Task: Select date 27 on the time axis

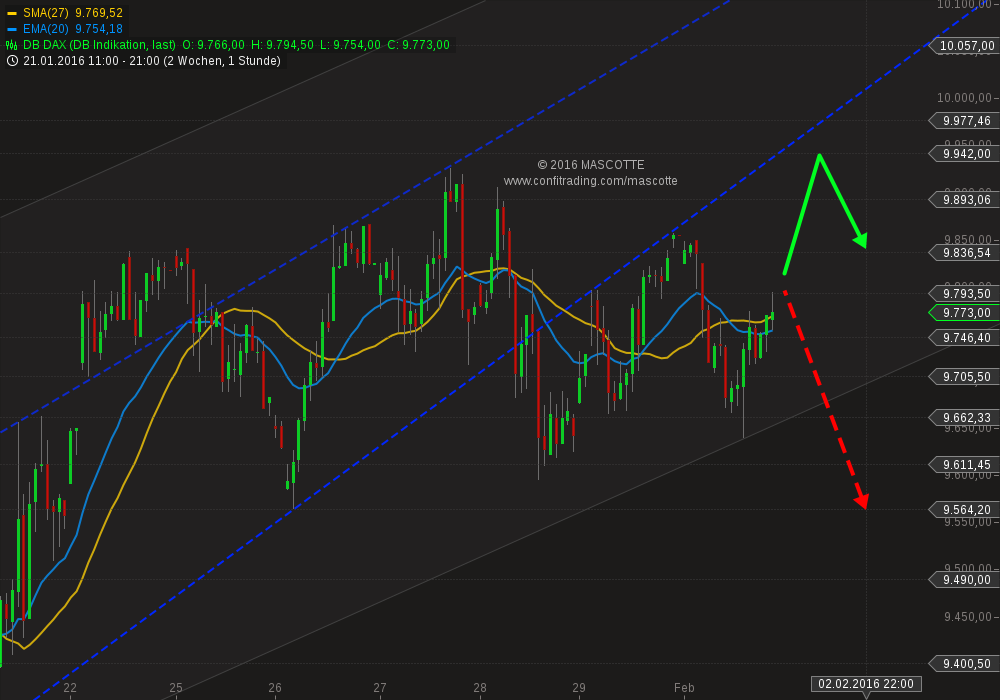Action: [380, 688]
